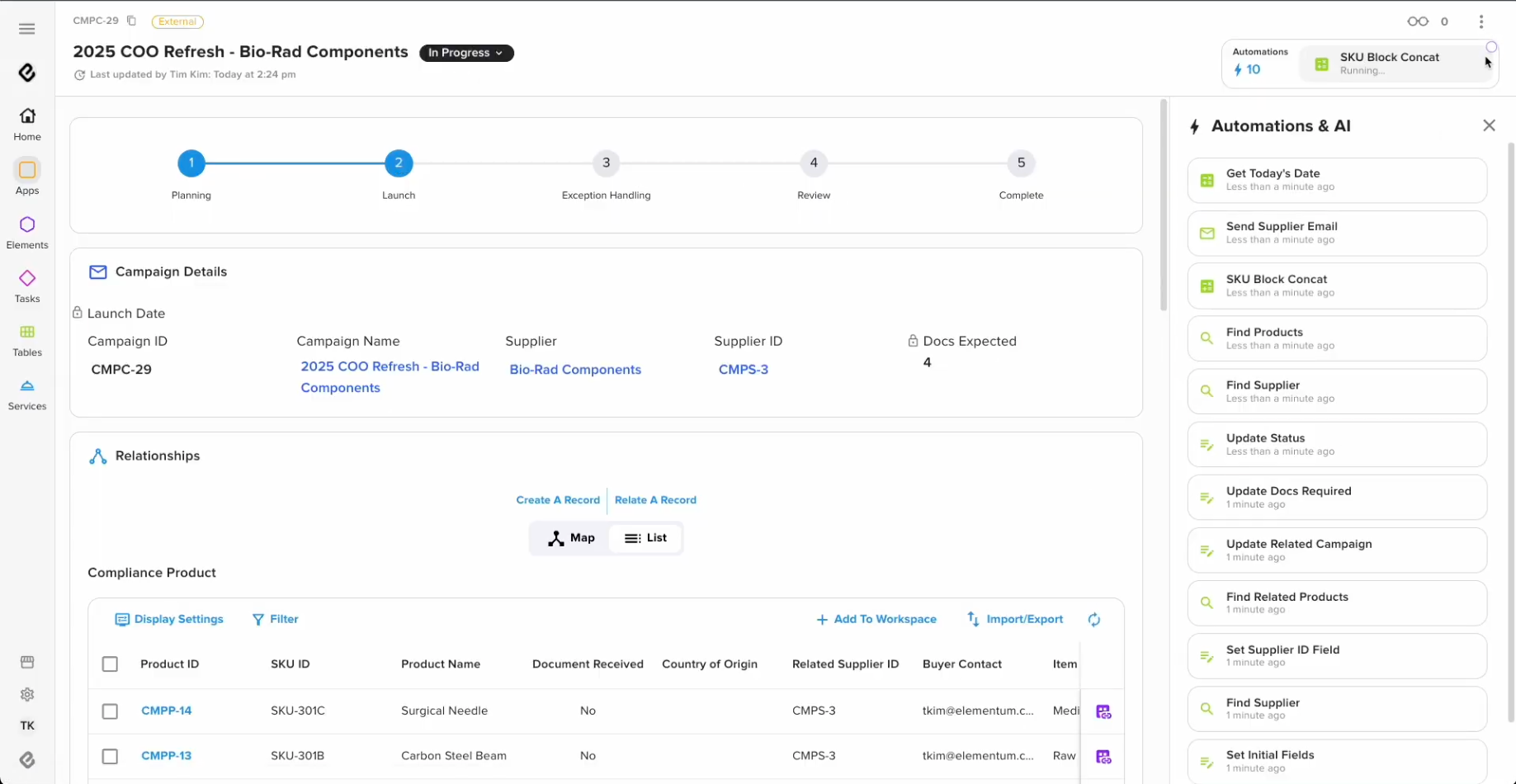Image resolution: width=1516 pixels, height=784 pixels.
Task: Go to Home in the sidebar
Action: 27,124
